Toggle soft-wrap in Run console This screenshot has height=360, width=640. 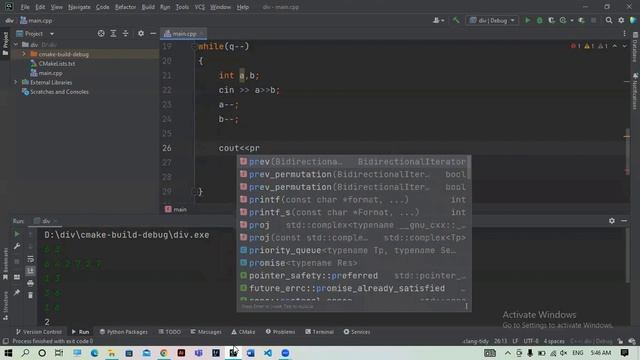point(31,259)
